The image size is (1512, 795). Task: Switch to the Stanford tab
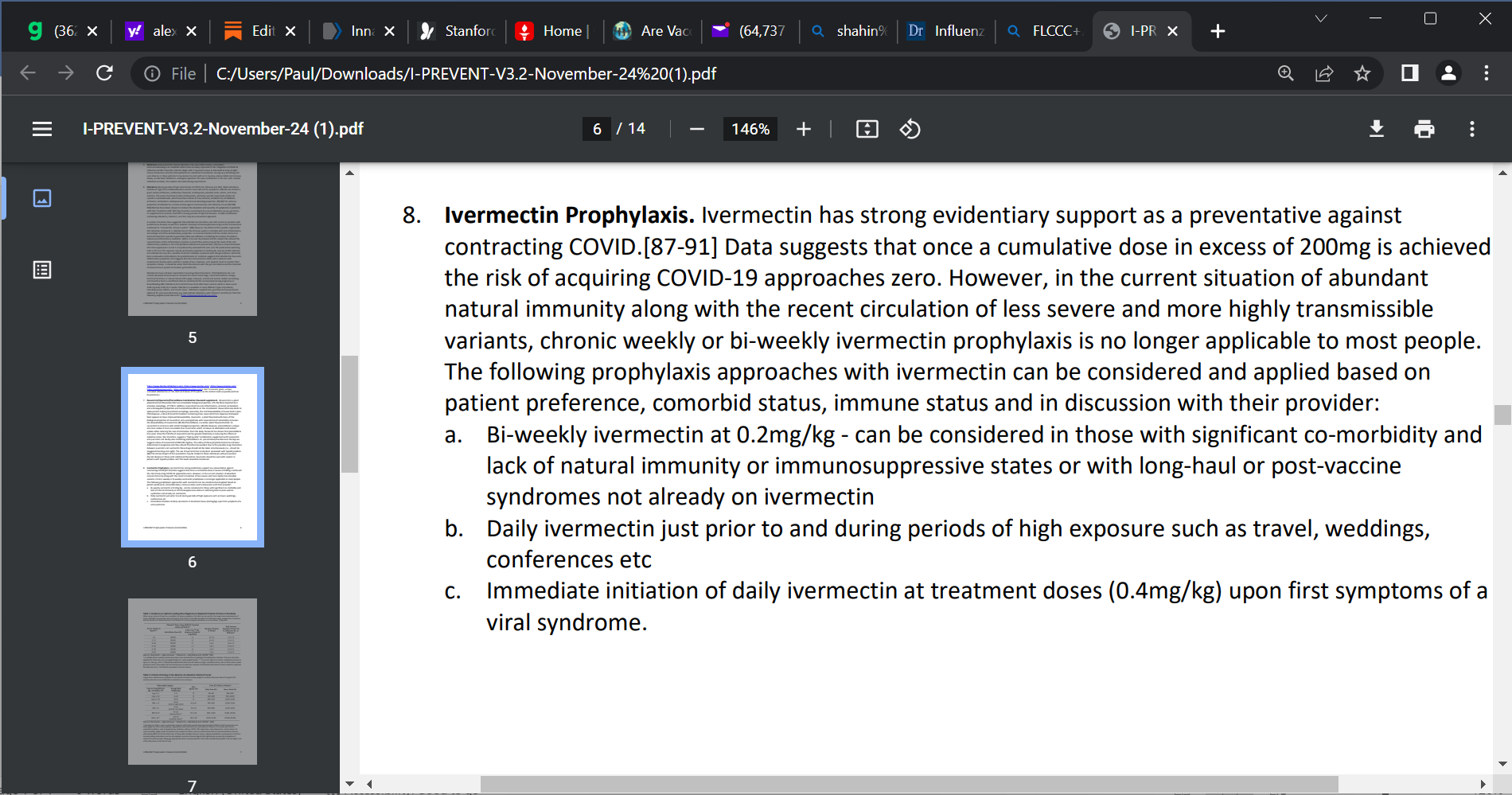coord(458,31)
